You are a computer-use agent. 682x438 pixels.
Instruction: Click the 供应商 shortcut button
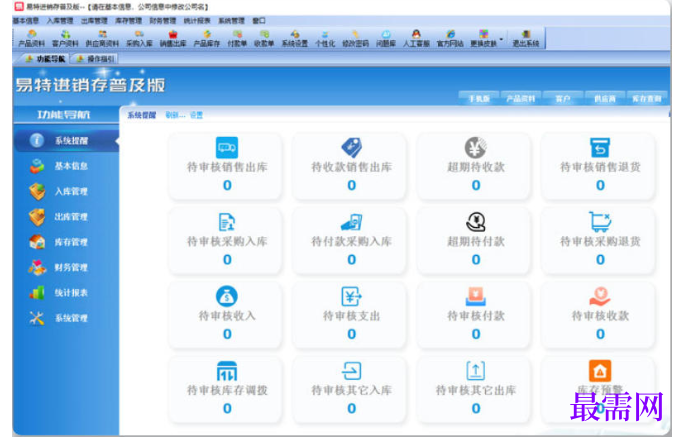point(605,99)
